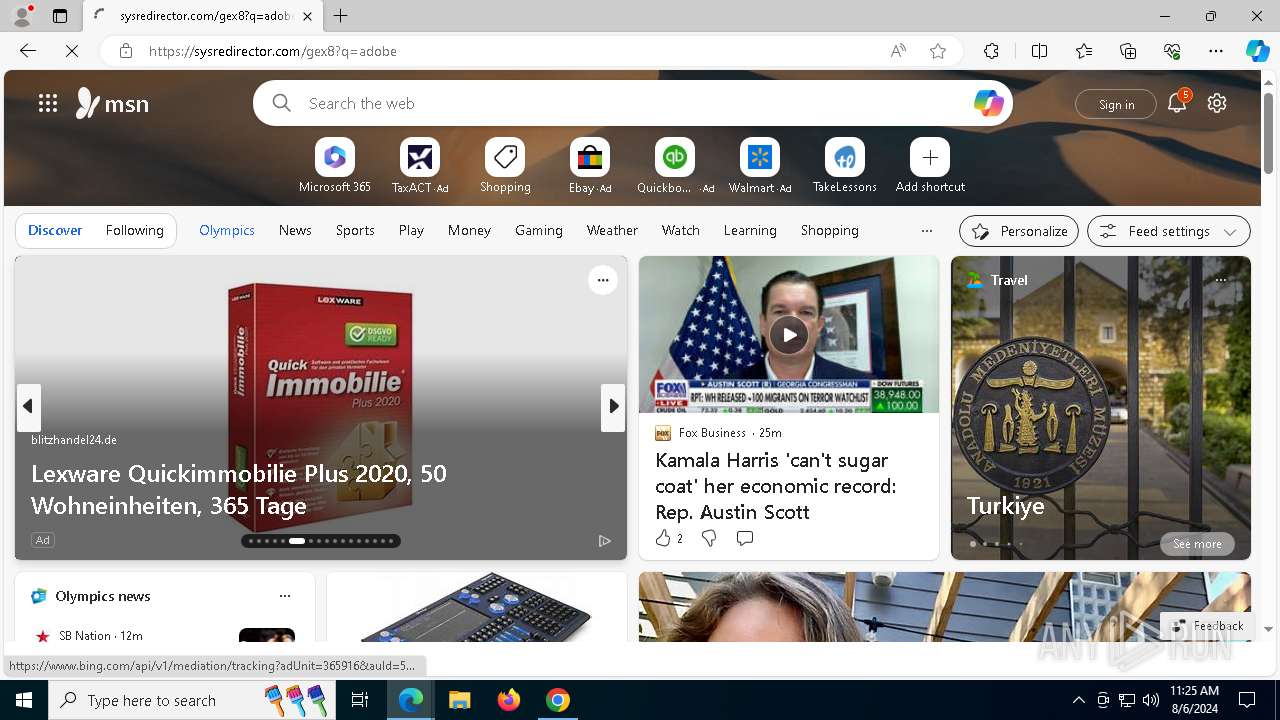
Task: Open Copilot icon in search box
Action: point(988,103)
